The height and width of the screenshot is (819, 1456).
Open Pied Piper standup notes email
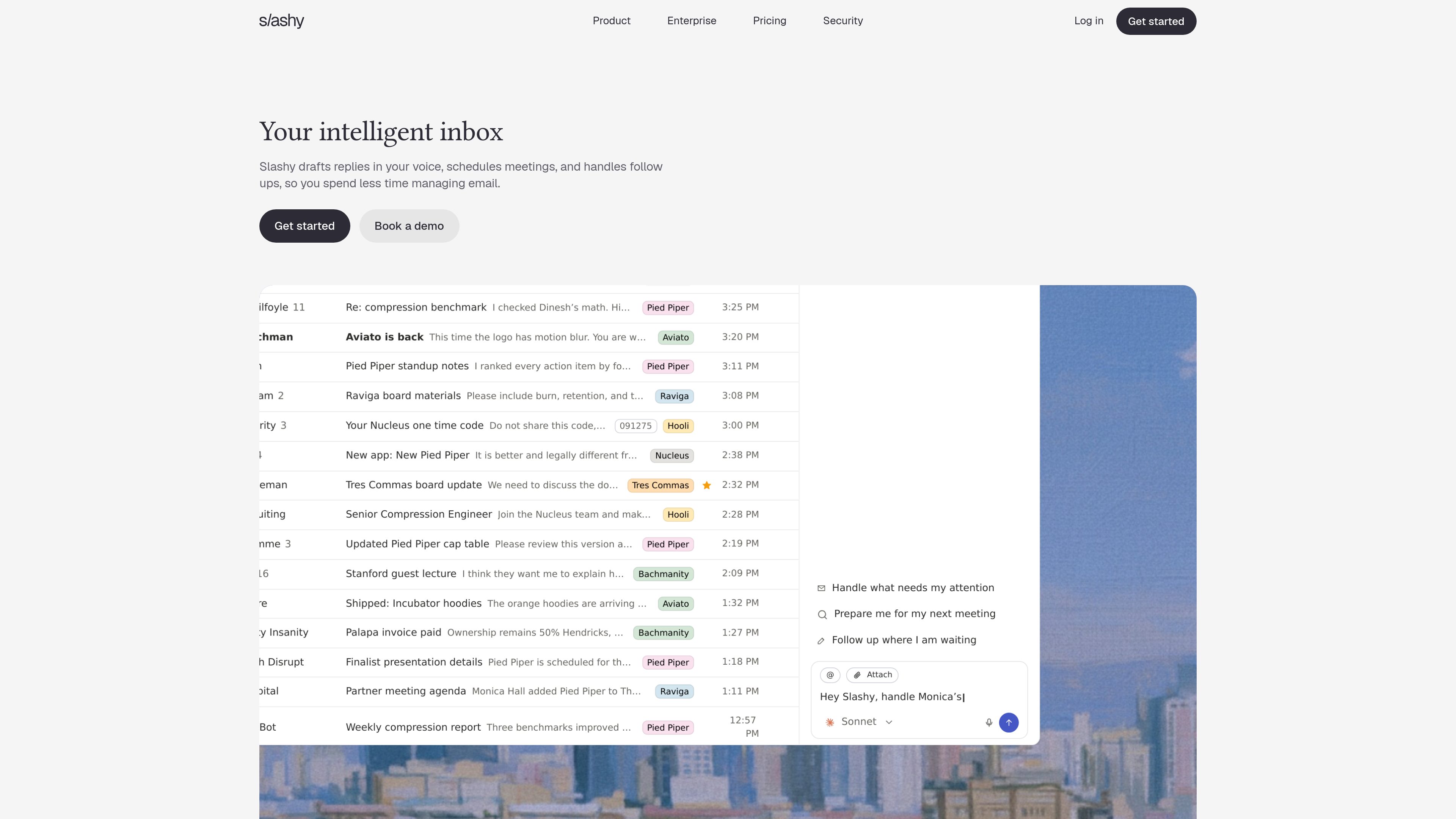(x=529, y=366)
